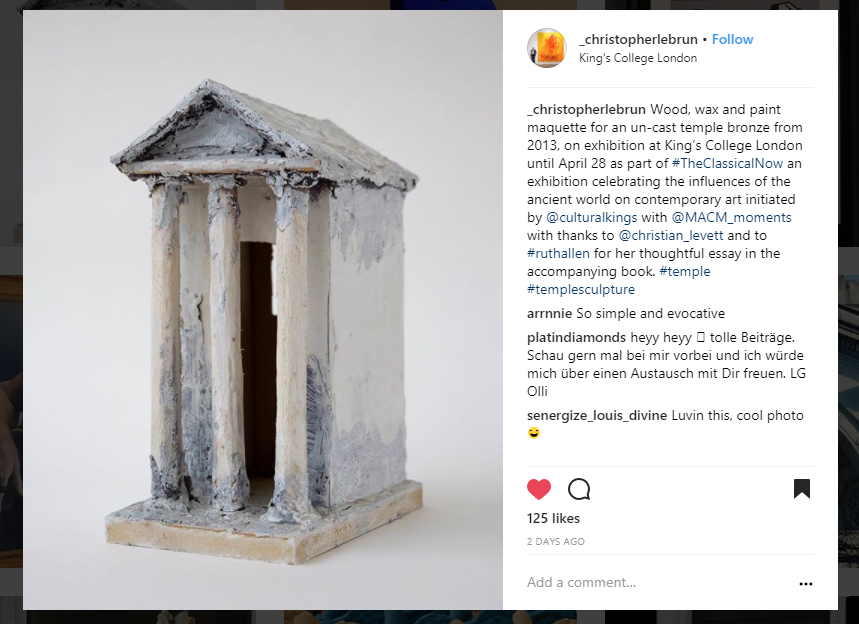
Task: Toggle the bookmark save icon
Action: pyautogui.click(x=801, y=489)
